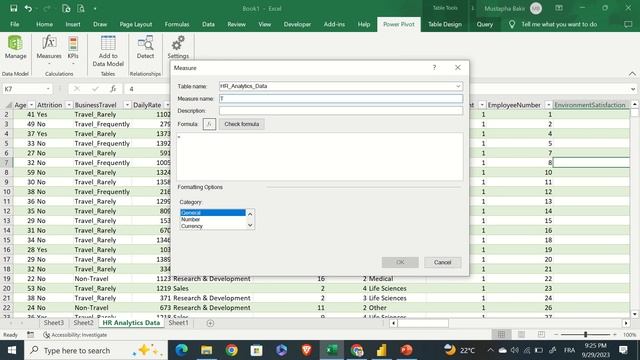This screenshot has height=360, width=640.
Task: Click Check formula button
Action: coord(242,124)
